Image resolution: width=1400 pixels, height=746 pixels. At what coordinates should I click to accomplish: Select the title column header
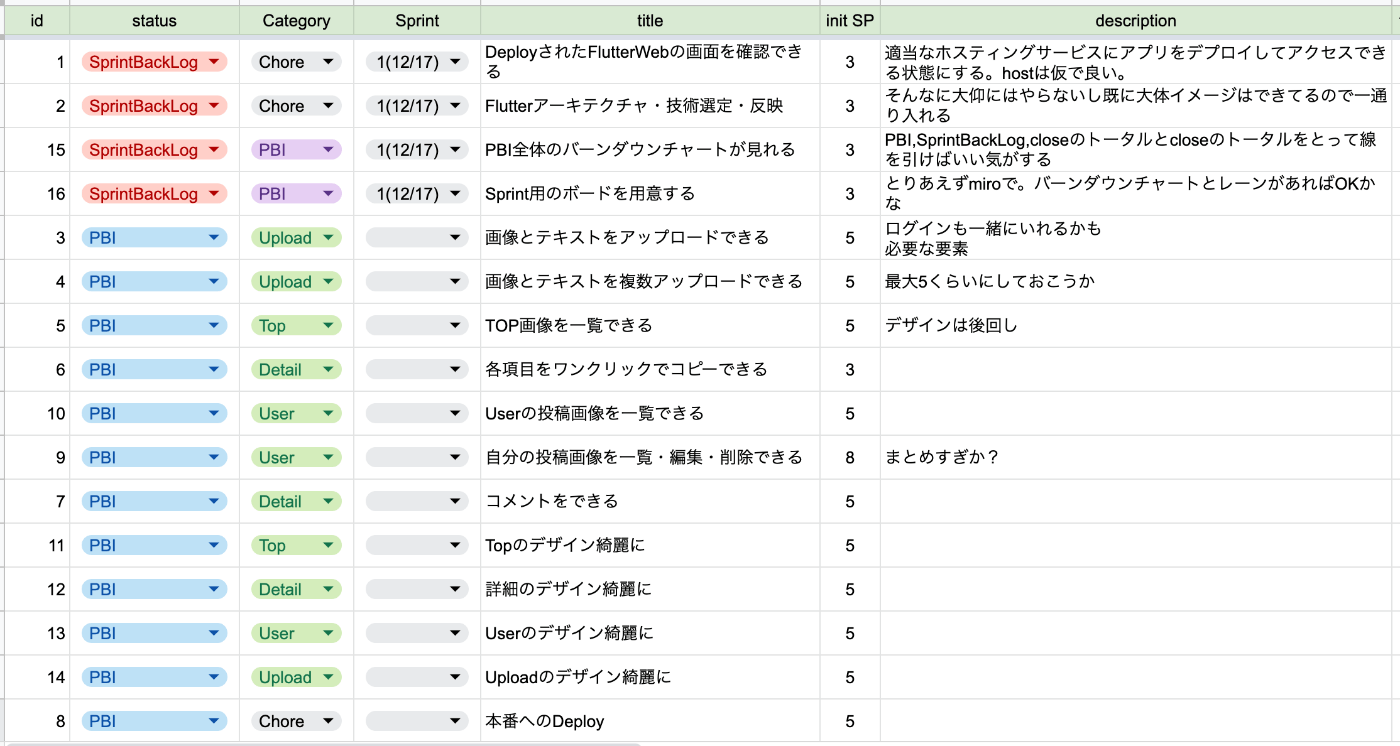tap(650, 20)
